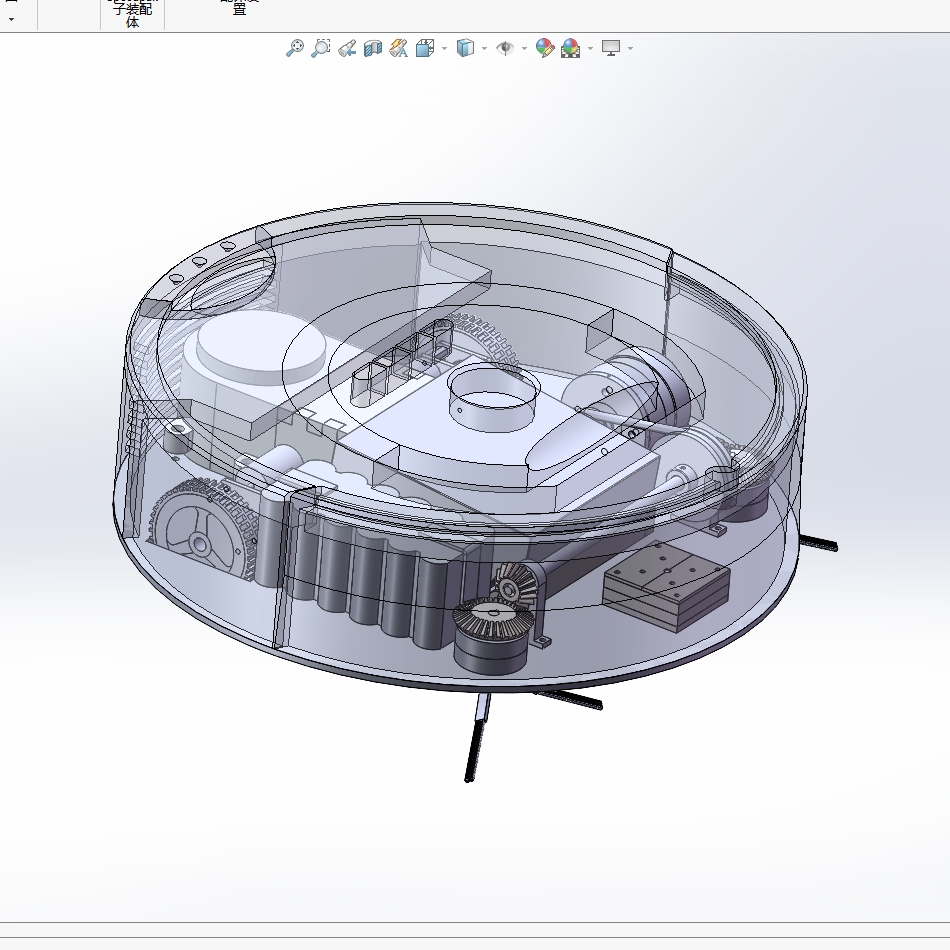Select the Zoom to Area tool
Screen dimensions: 950x950
pos(321,48)
